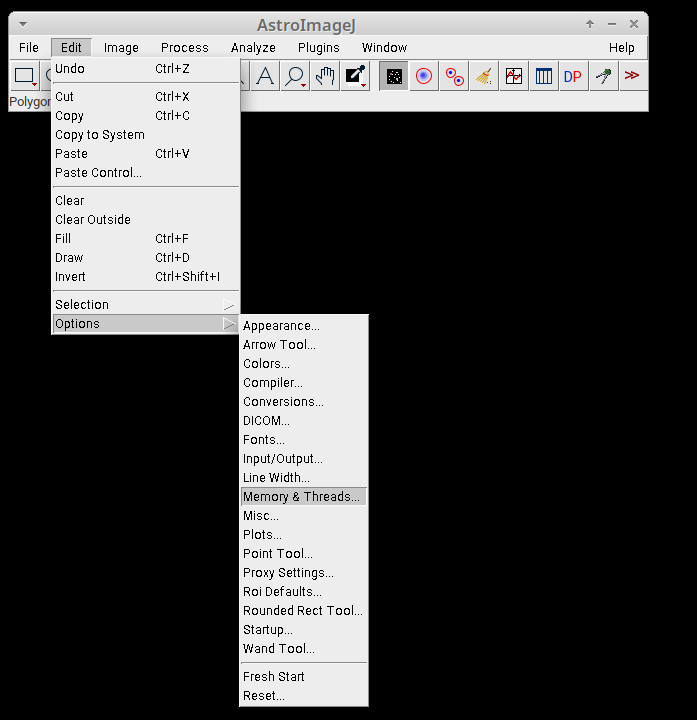Select the Color picker eyedropper tool
Image resolution: width=697 pixels, height=720 pixels.
coord(355,76)
